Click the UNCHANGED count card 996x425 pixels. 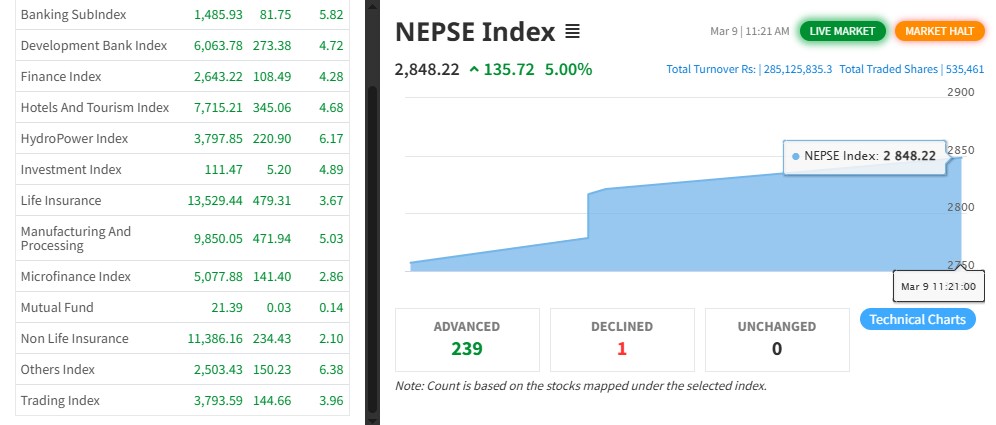point(776,339)
